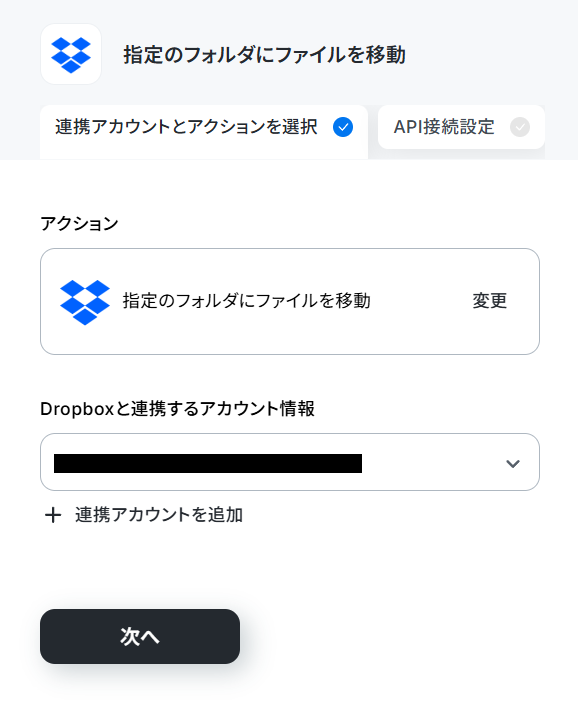Click the API接続設定 tab label text
The width and height of the screenshot is (578, 716).
444,127
